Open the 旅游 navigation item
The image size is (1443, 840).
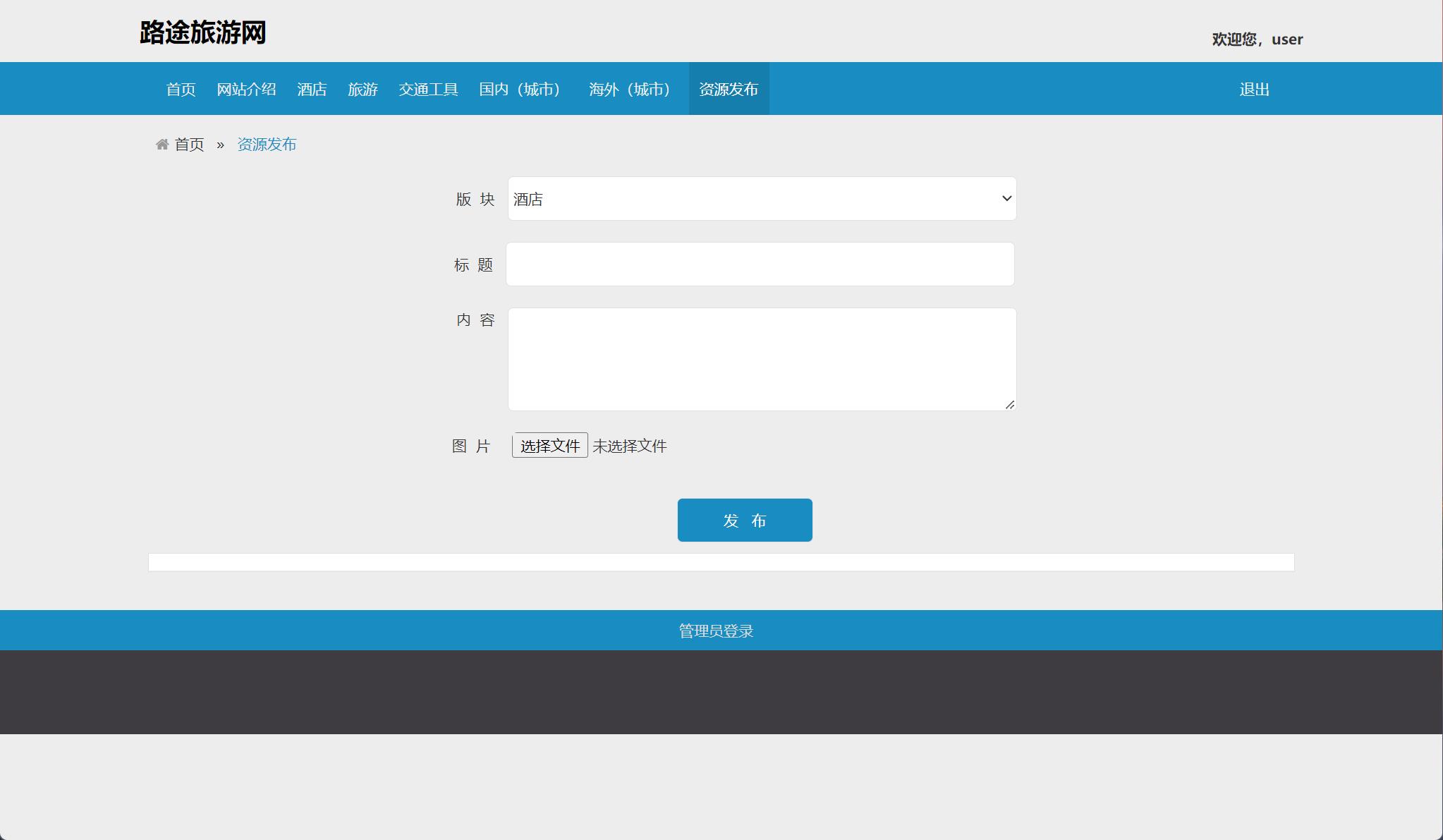pos(363,90)
